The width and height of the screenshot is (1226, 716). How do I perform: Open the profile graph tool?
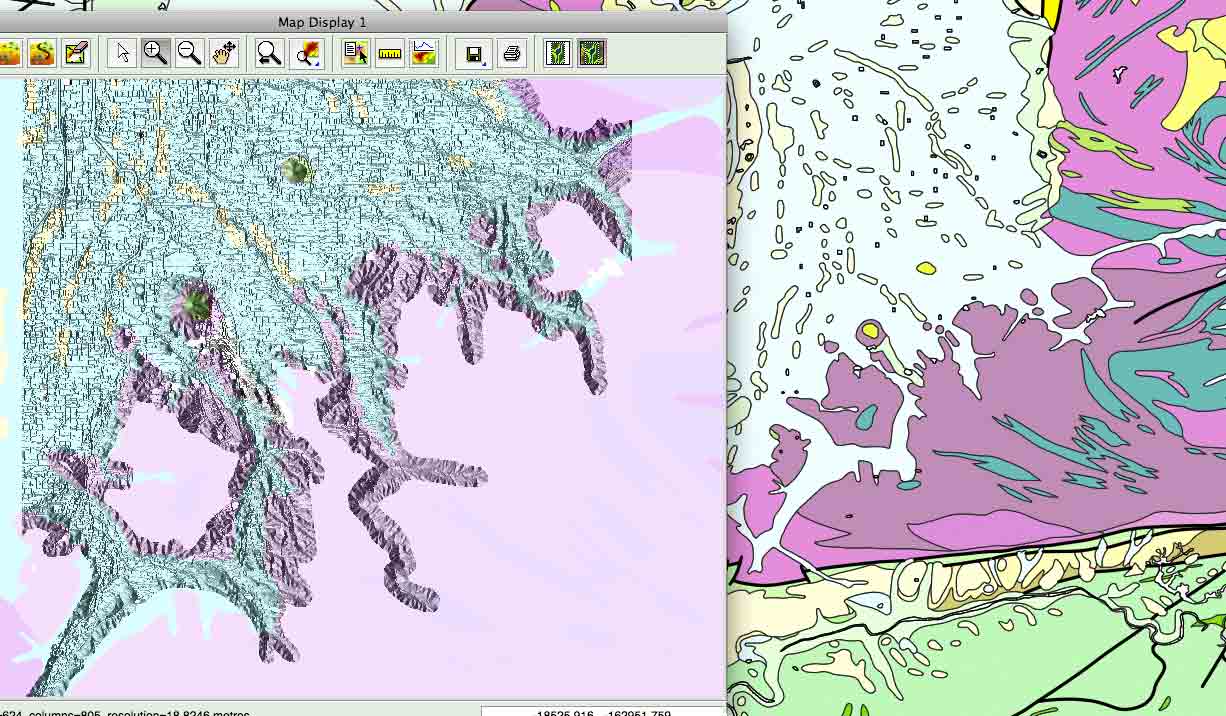pos(424,52)
